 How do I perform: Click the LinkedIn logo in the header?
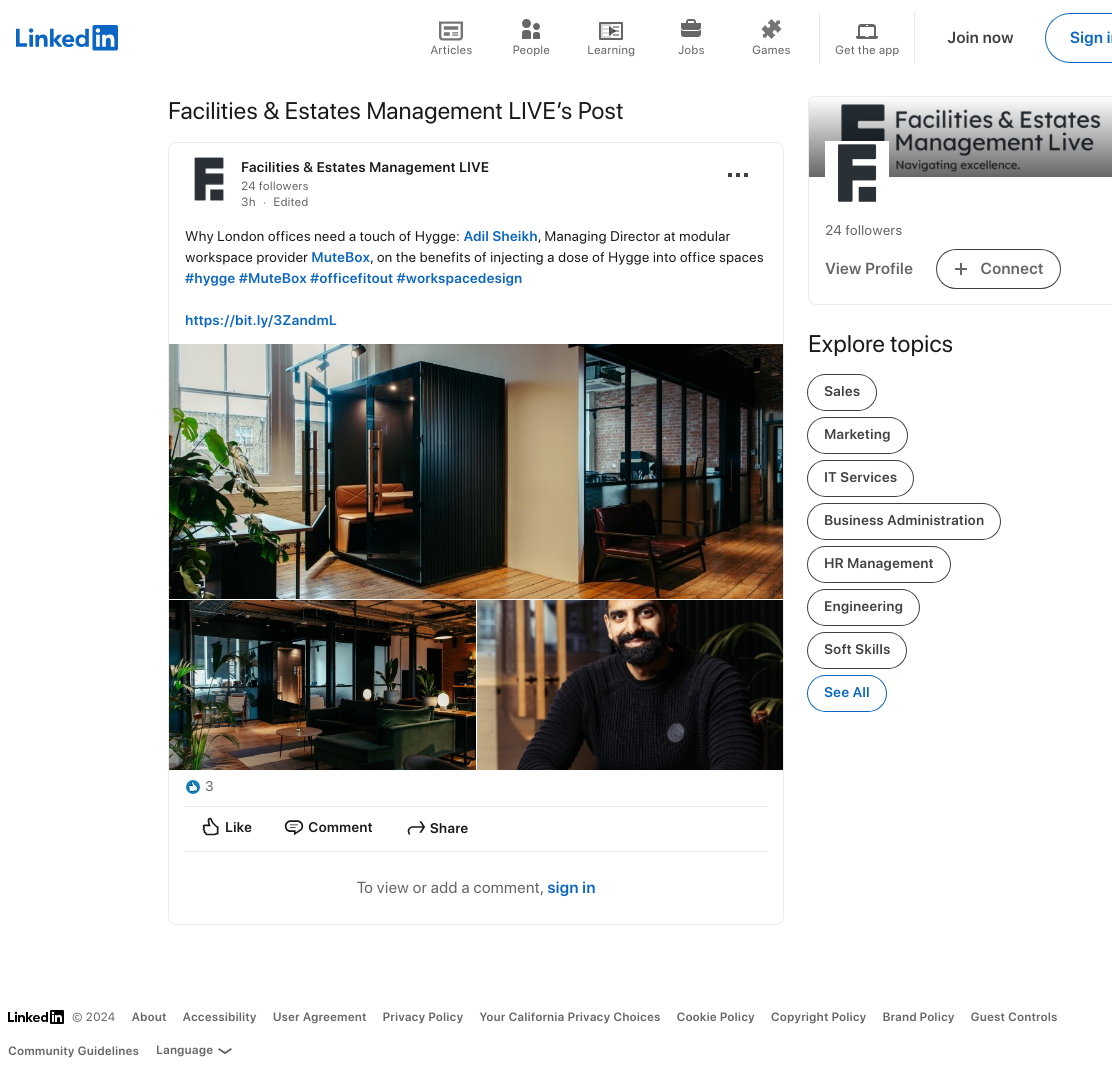(67, 38)
